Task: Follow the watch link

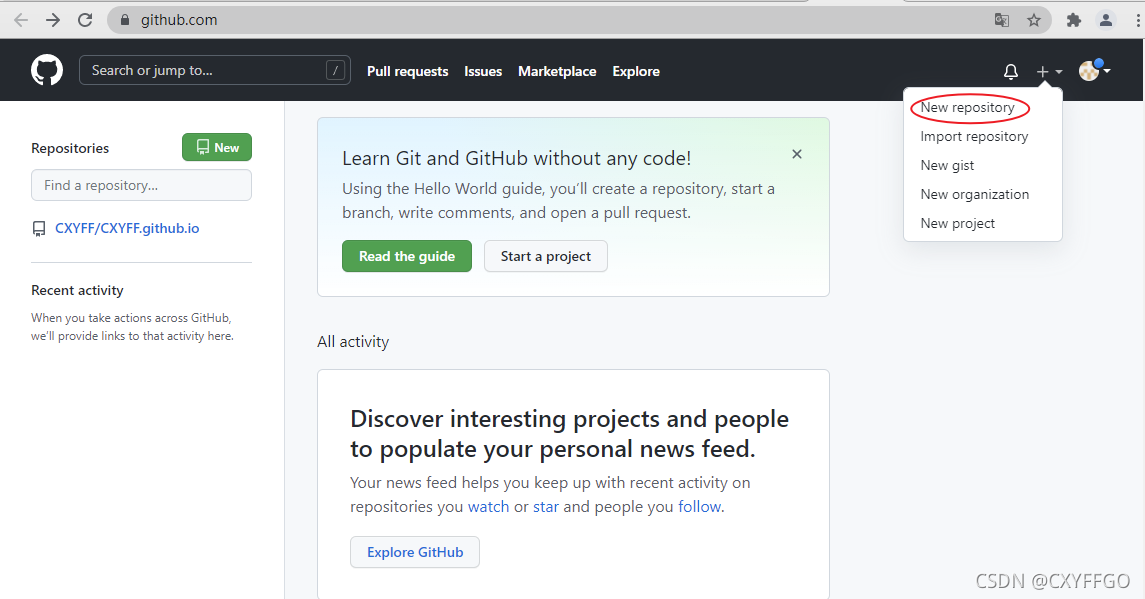Action: click(489, 507)
